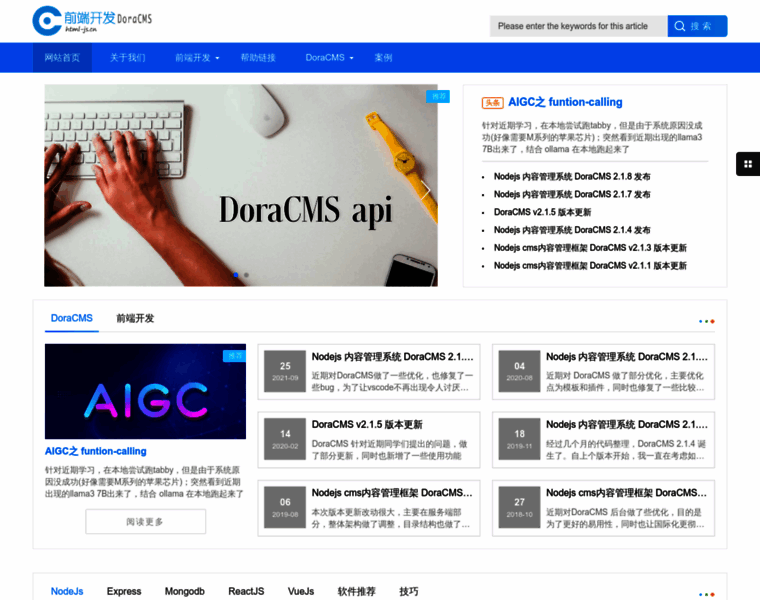Click the 推荐 tag on AIGC thumbnail
Viewport: 760px width, 600px height.
click(x=235, y=356)
